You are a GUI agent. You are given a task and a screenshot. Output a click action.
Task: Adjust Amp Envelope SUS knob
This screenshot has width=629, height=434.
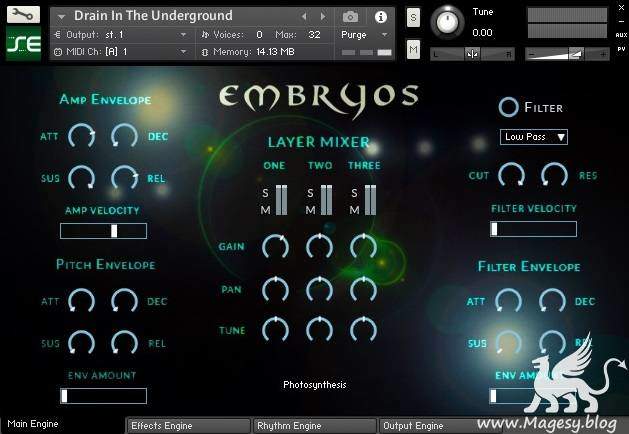pyautogui.click(x=81, y=177)
